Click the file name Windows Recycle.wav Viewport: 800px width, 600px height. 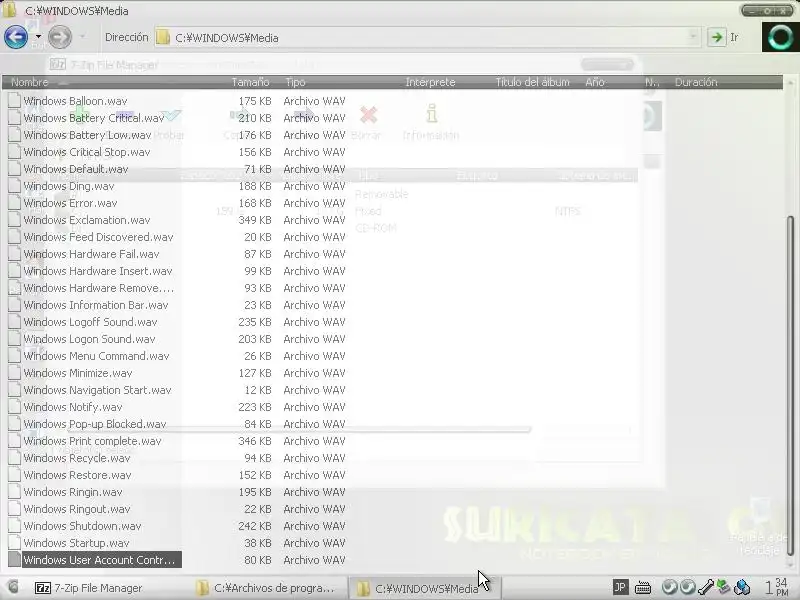click(77, 458)
